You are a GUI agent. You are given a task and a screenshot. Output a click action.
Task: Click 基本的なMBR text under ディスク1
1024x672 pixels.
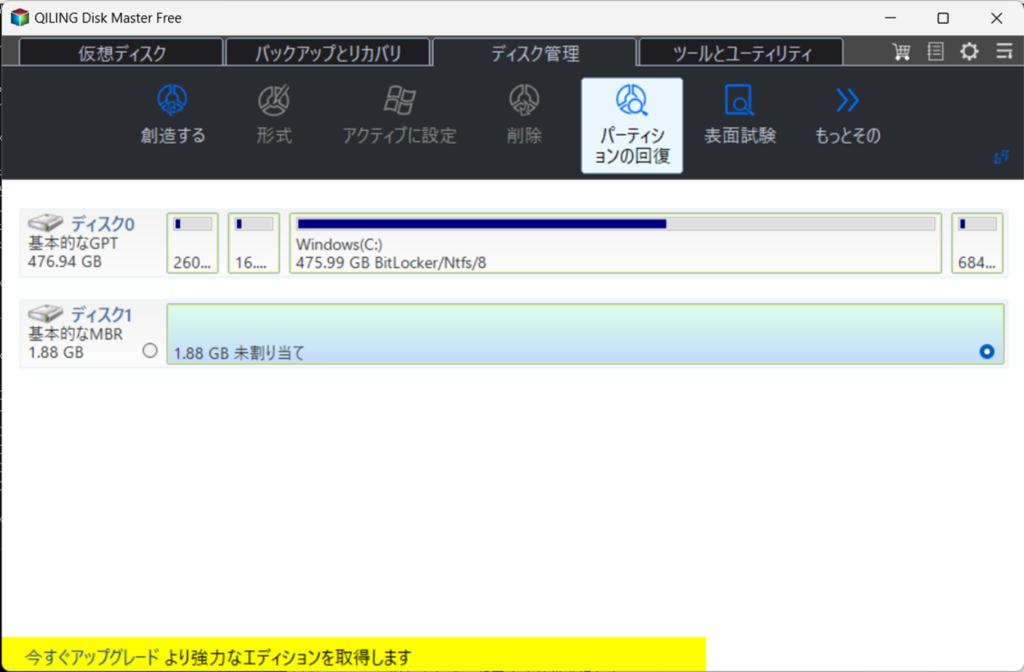[75, 334]
